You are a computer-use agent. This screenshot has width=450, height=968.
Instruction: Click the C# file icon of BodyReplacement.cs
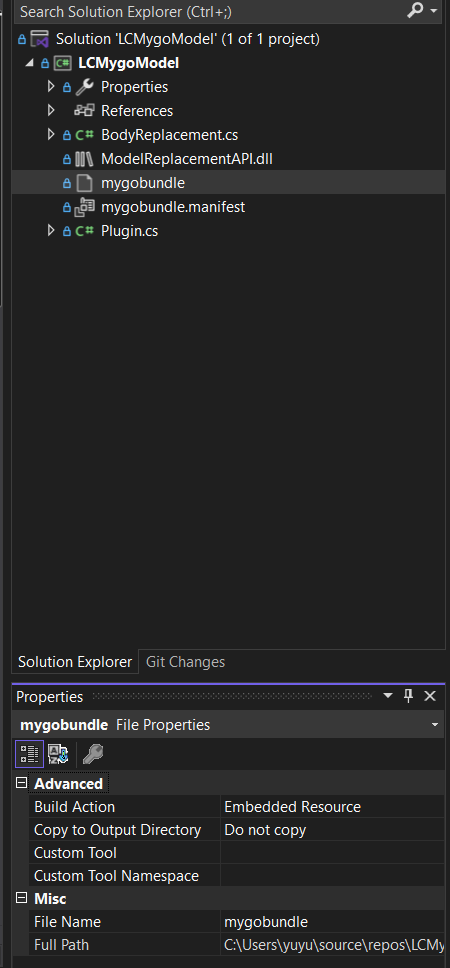(x=85, y=135)
